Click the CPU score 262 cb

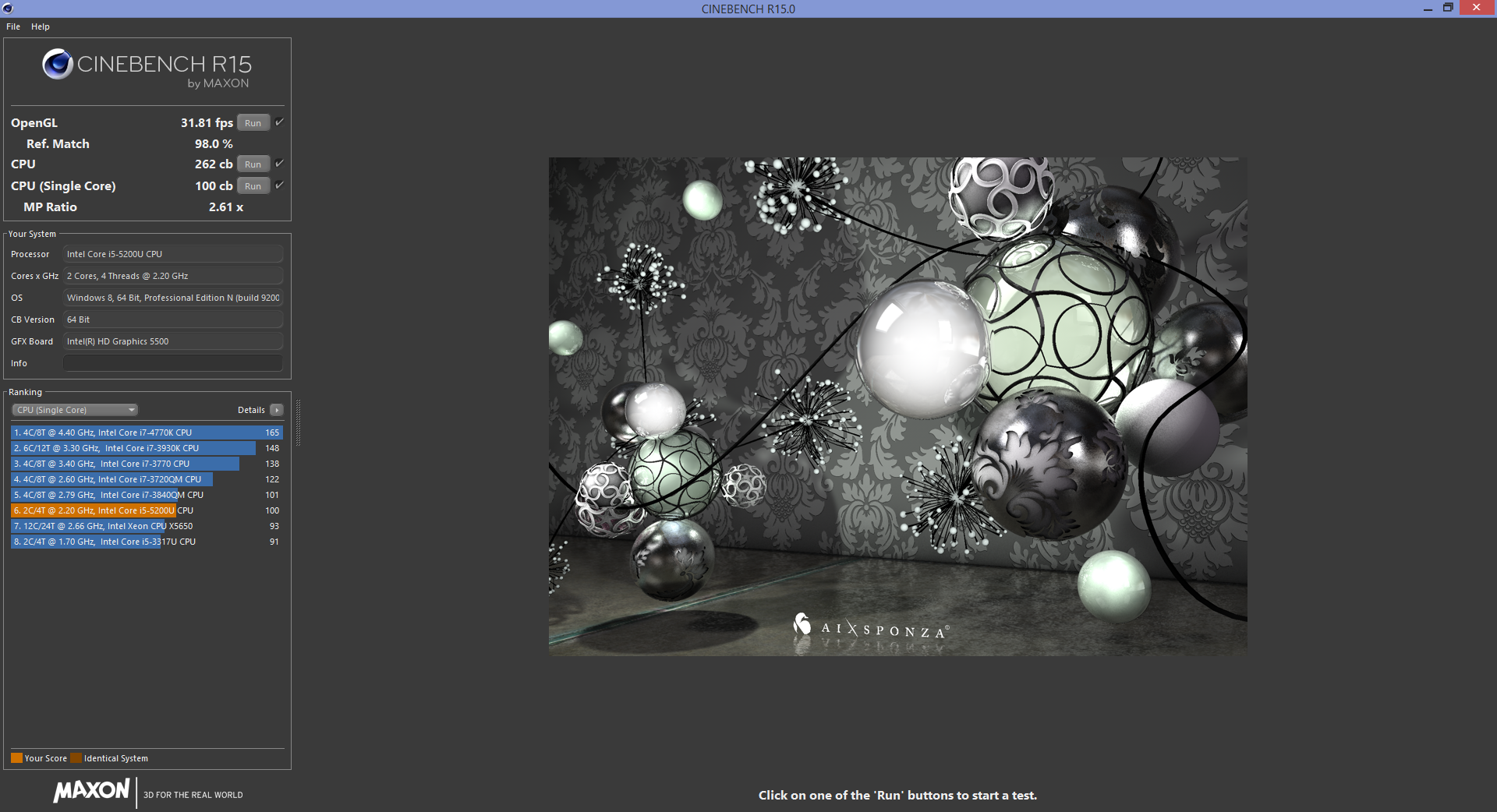pos(214,164)
